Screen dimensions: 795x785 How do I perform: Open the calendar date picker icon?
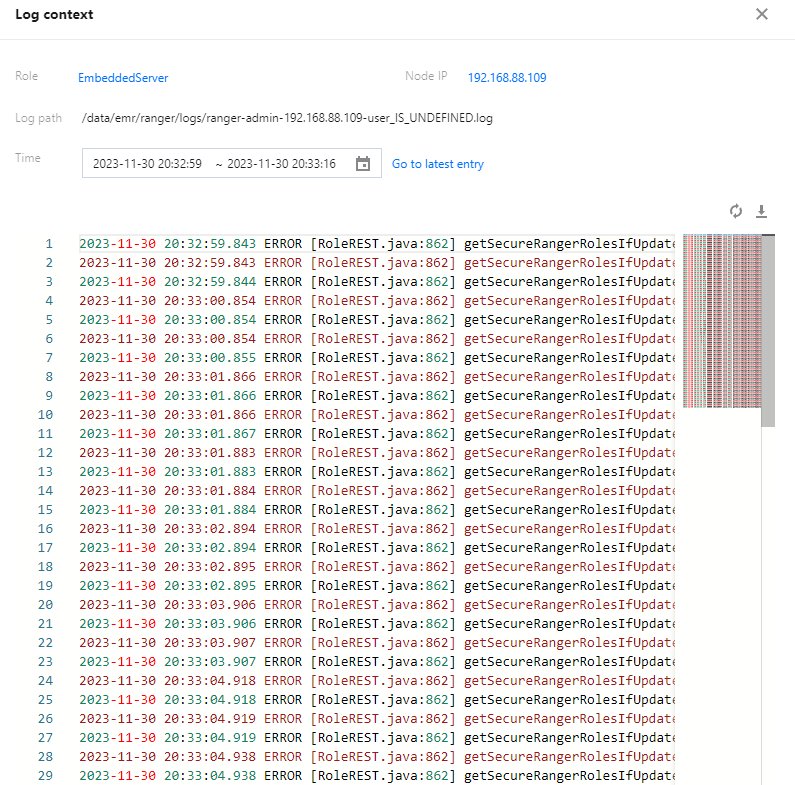coord(363,164)
